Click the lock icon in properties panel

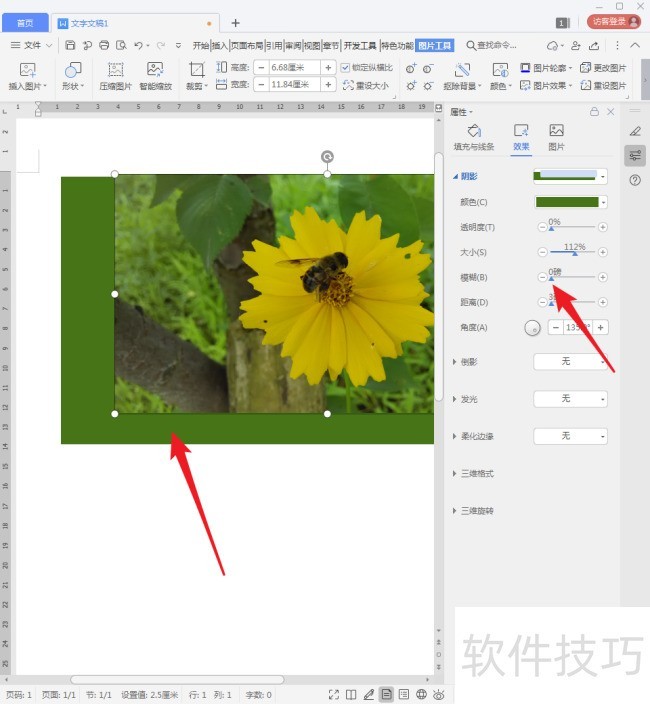[594, 112]
